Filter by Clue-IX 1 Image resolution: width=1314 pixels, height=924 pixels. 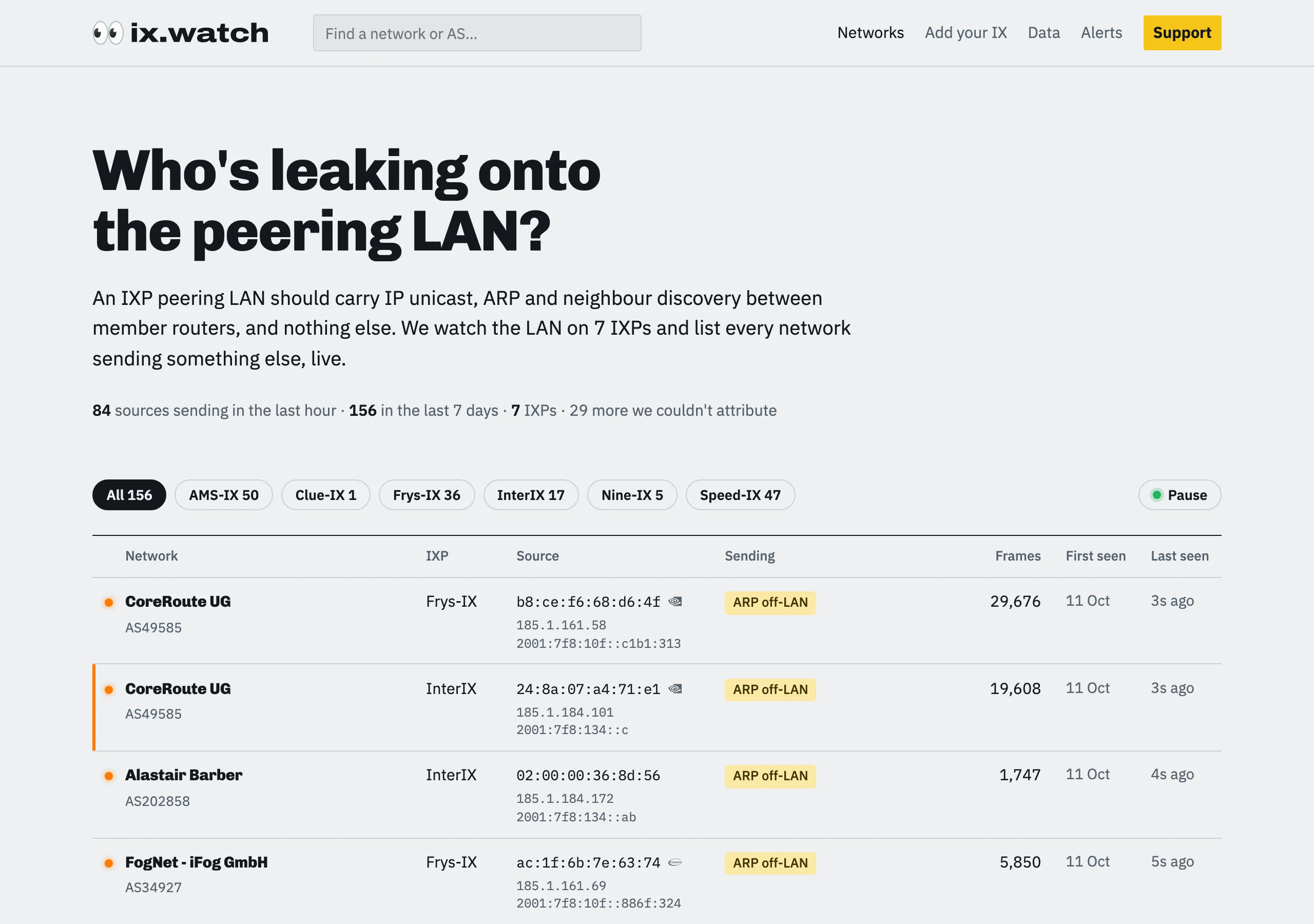point(325,495)
